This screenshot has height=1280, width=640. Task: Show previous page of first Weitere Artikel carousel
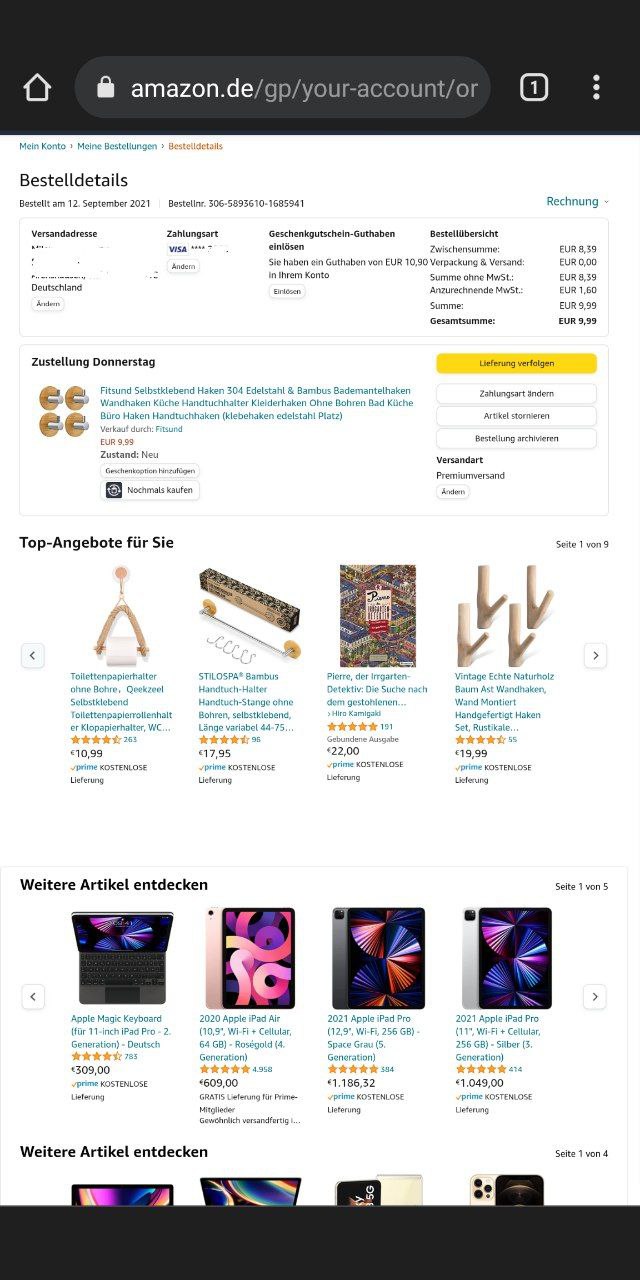point(33,997)
